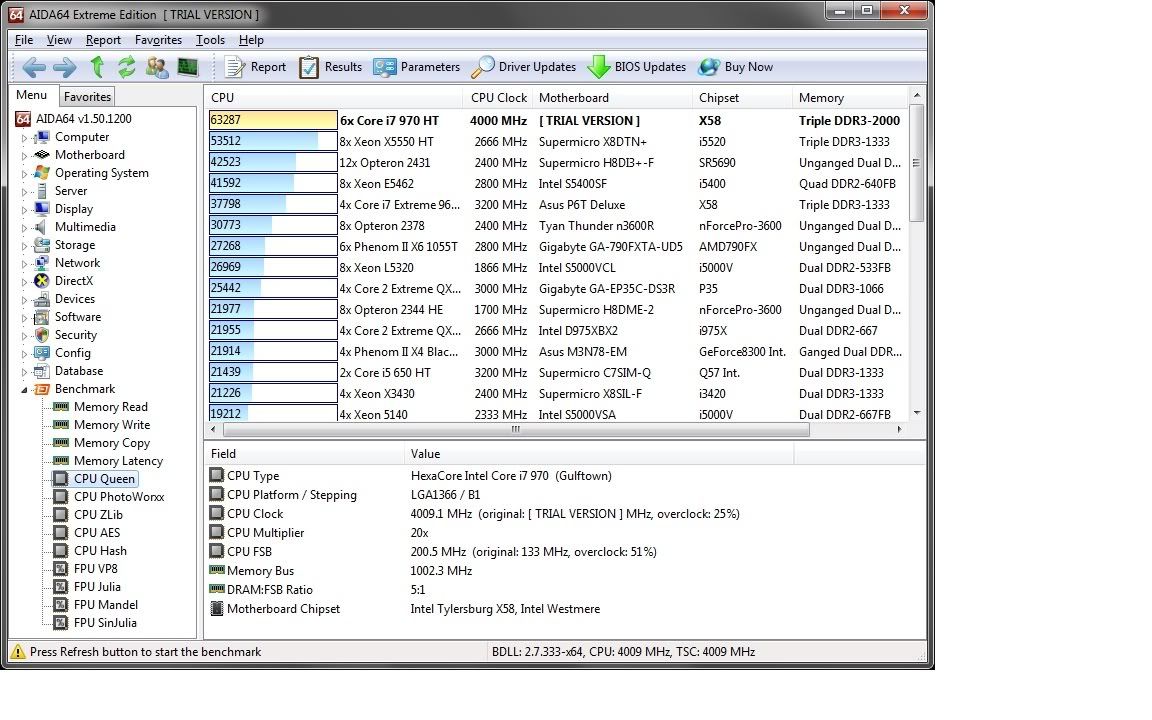Click the green monitor icon in toolbar
The width and height of the screenshot is (1152, 720).
[187, 67]
